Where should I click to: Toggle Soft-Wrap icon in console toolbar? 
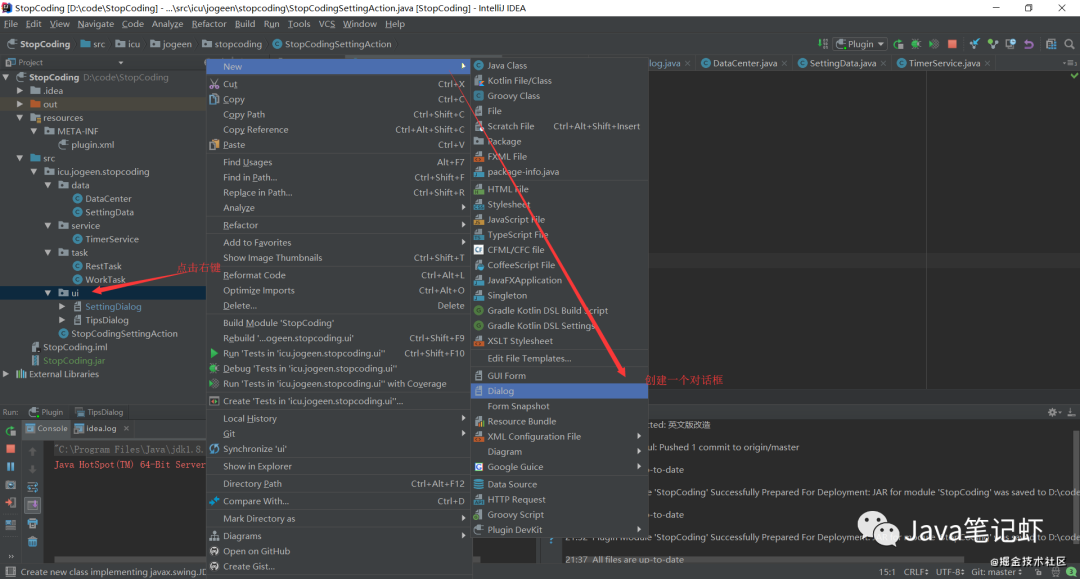[32, 487]
